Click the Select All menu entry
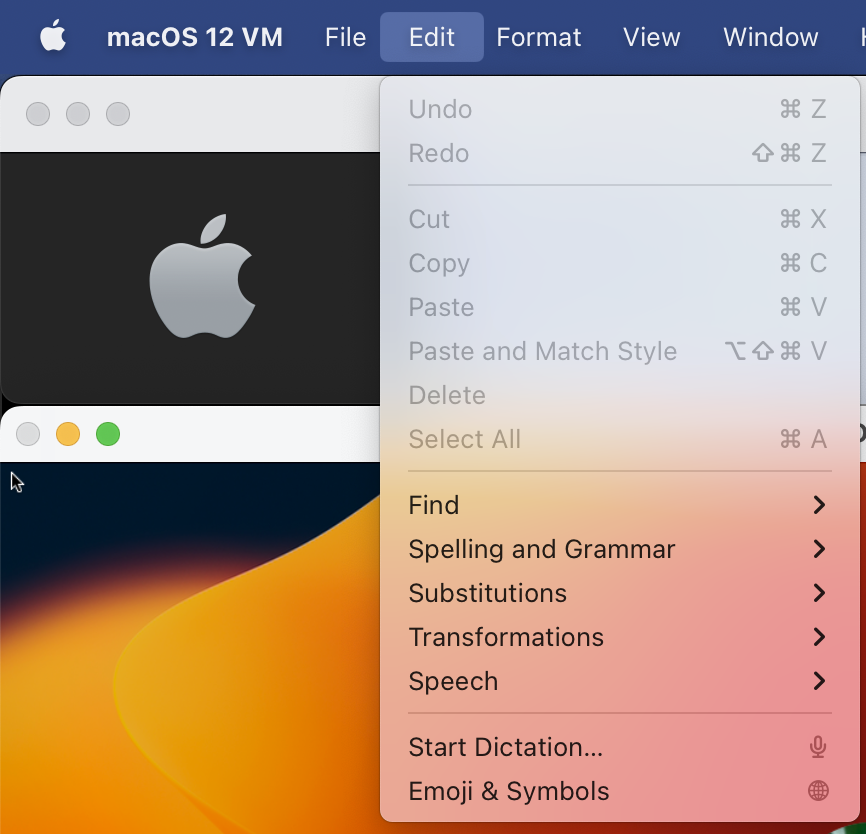 (x=620, y=439)
